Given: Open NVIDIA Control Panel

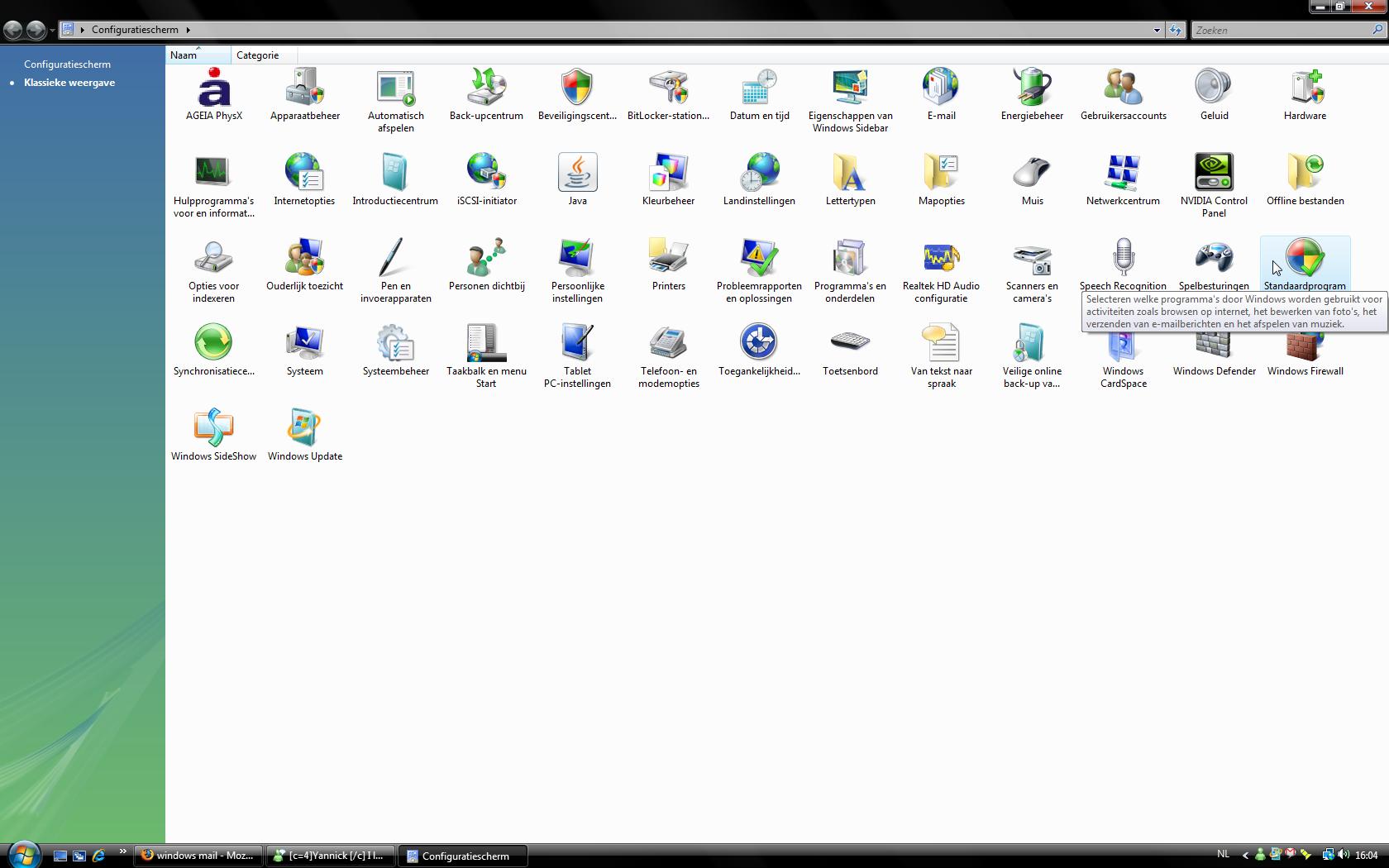Looking at the screenshot, I should click(1214, 187).
